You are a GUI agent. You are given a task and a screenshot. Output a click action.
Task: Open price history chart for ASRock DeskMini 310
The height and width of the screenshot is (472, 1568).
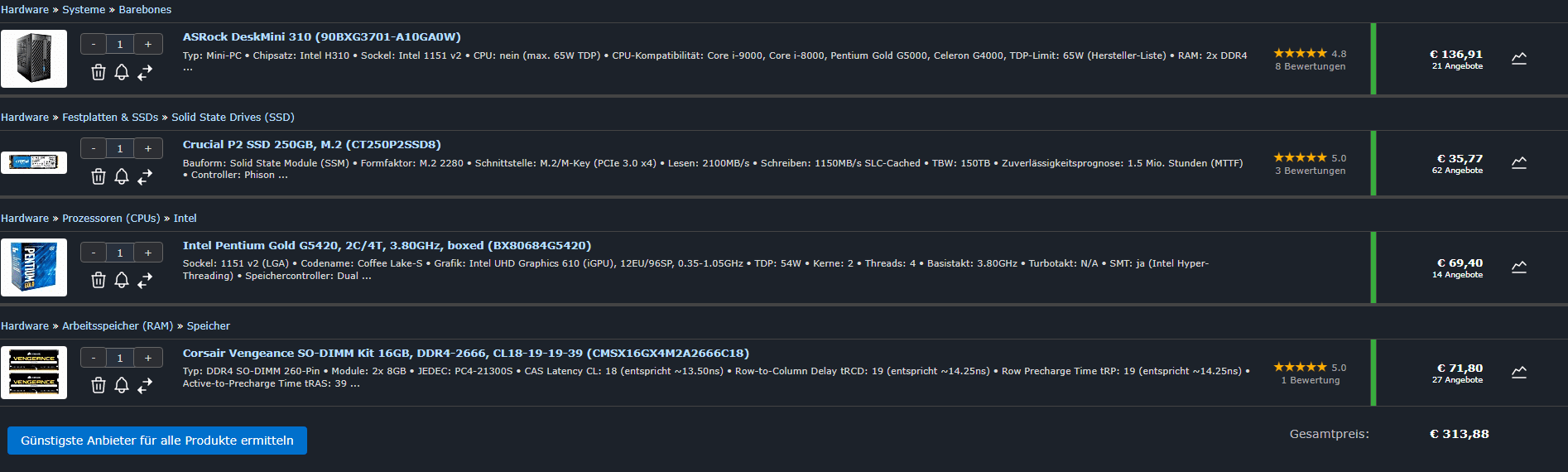[1519, 59]
